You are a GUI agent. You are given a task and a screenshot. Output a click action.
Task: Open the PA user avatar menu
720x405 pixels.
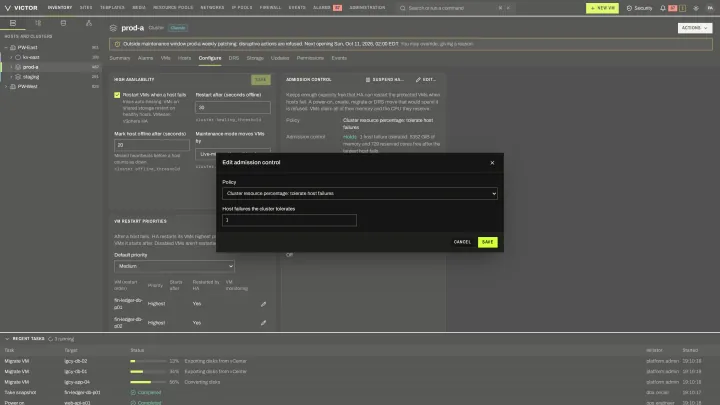point(710,8)
